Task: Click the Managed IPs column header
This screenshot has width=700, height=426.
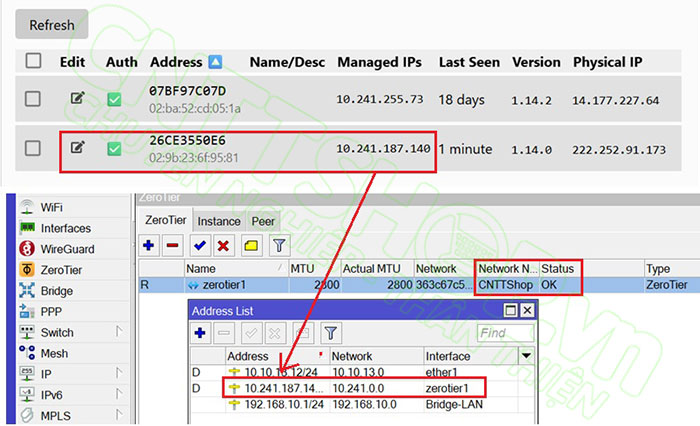Action: [379, 62]
